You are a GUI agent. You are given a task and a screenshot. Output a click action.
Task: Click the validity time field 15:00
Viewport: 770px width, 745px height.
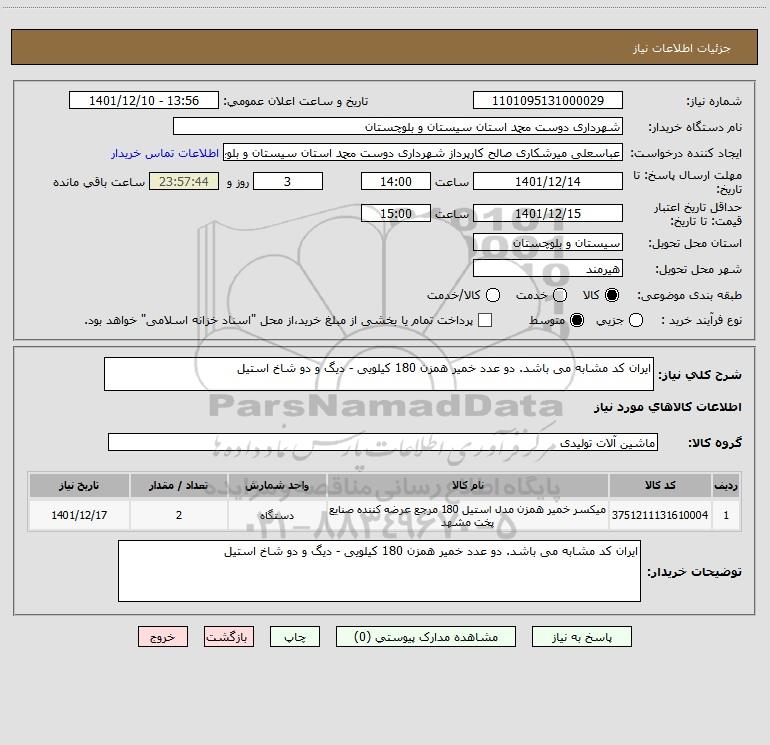(396, 213)
